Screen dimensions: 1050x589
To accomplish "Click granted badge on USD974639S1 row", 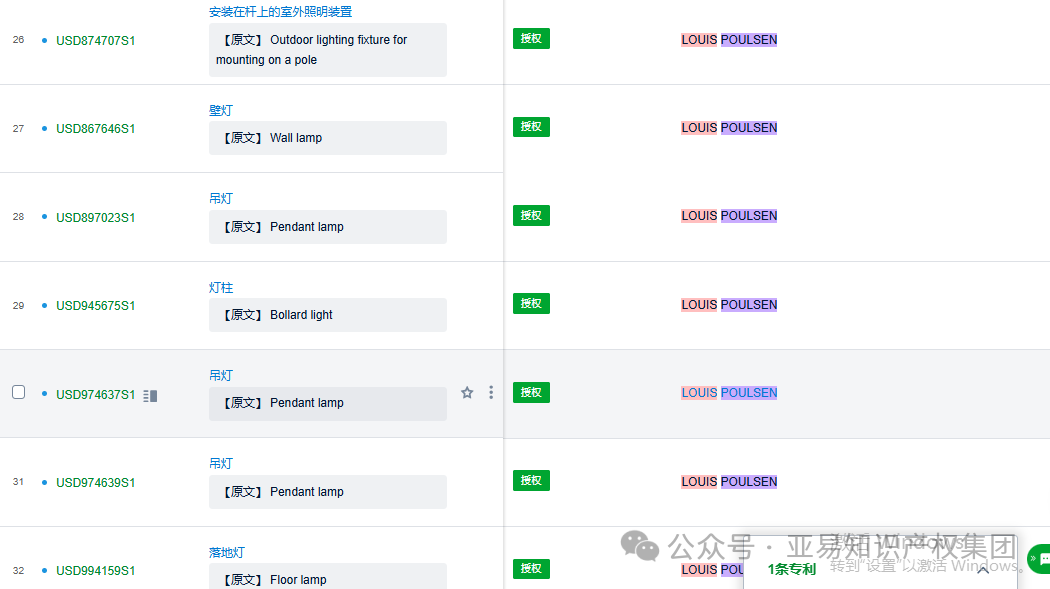I will click(531, 481).
